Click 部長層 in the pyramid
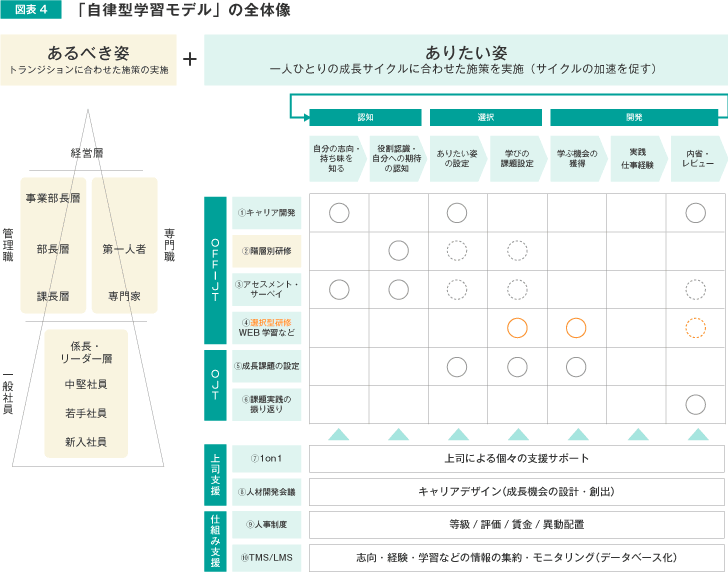 coord(53,249)
